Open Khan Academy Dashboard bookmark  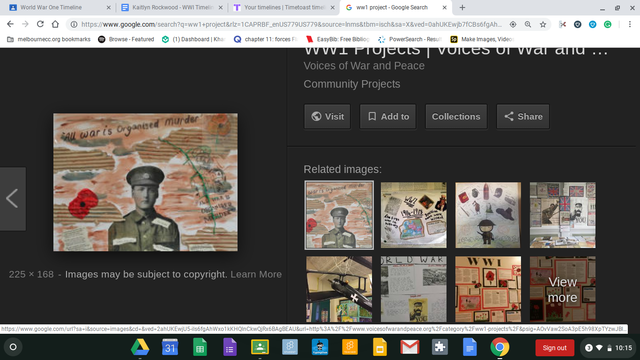[193, 39]
